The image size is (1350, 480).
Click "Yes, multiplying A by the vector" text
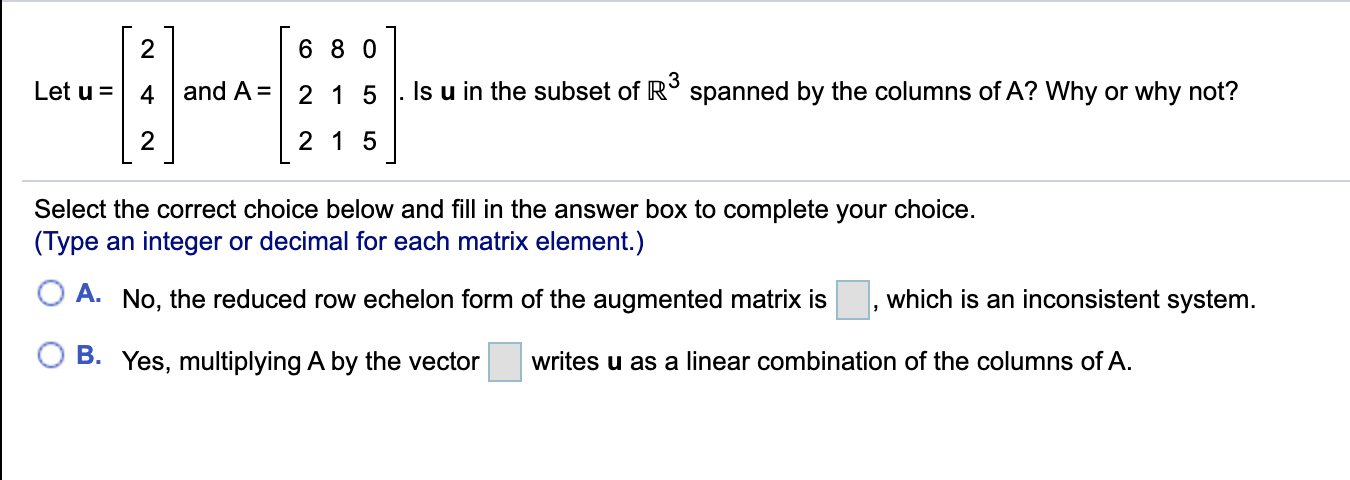300,362
